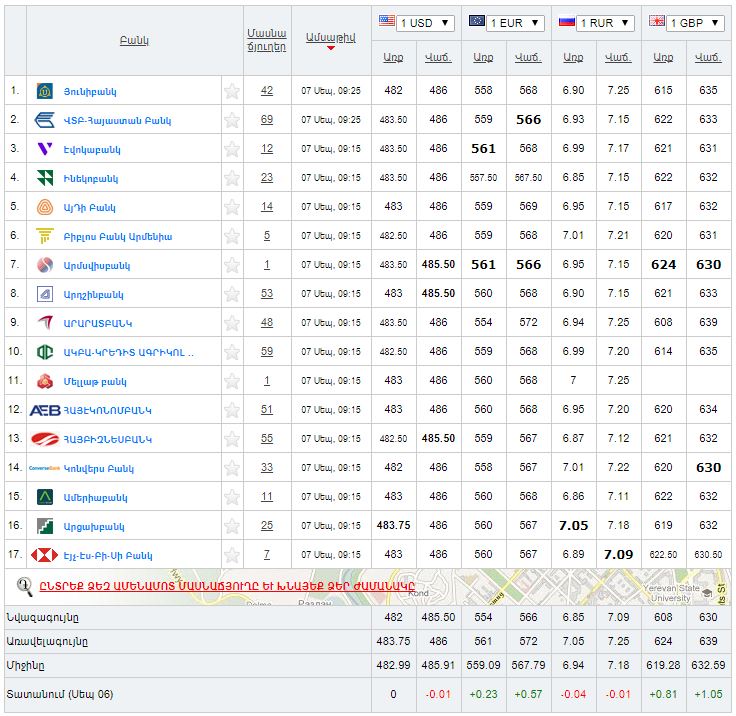Click the AEB Armeconombank logo icon

point(45,410)
